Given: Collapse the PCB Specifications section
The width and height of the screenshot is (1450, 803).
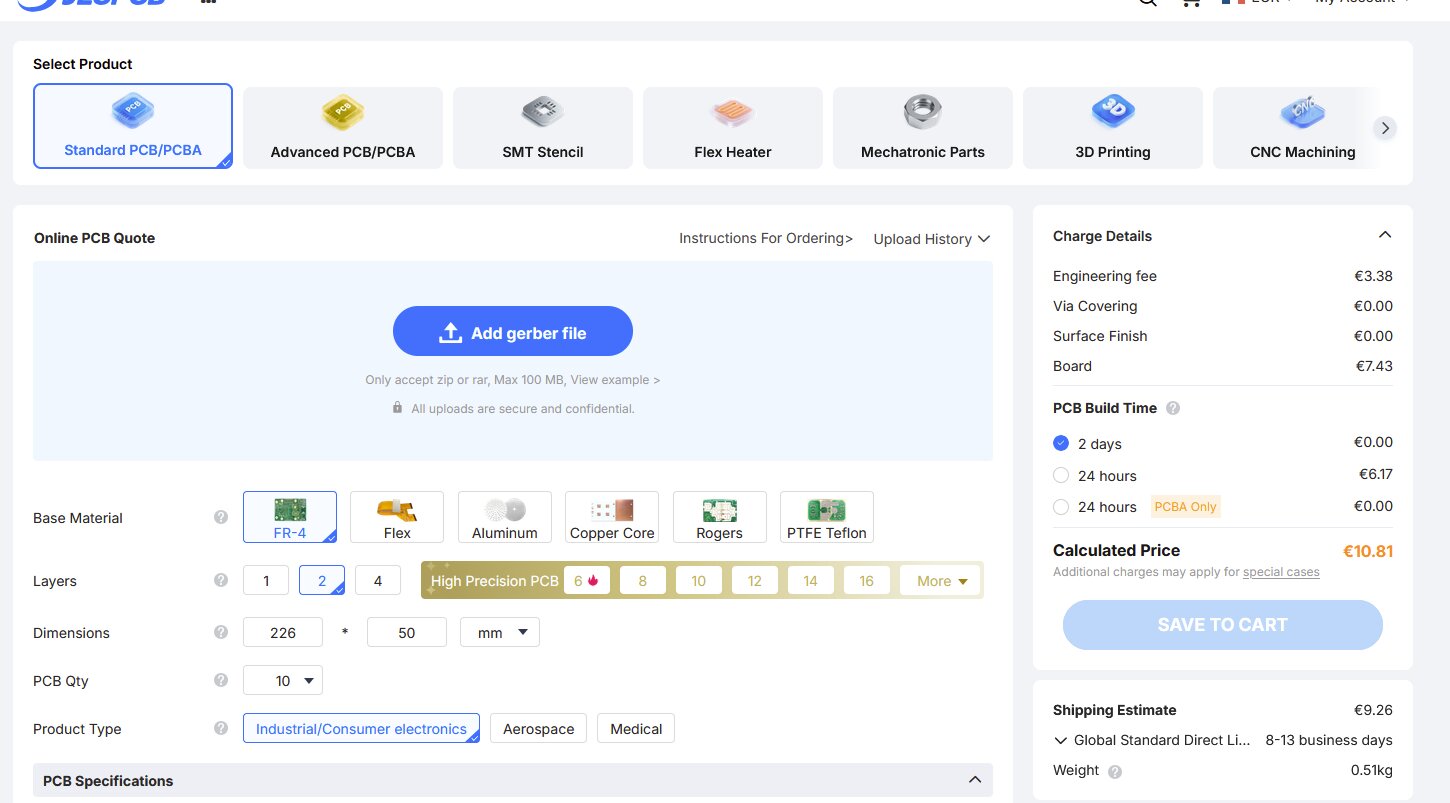Looking at the screenshot, I should coord(974,780).
